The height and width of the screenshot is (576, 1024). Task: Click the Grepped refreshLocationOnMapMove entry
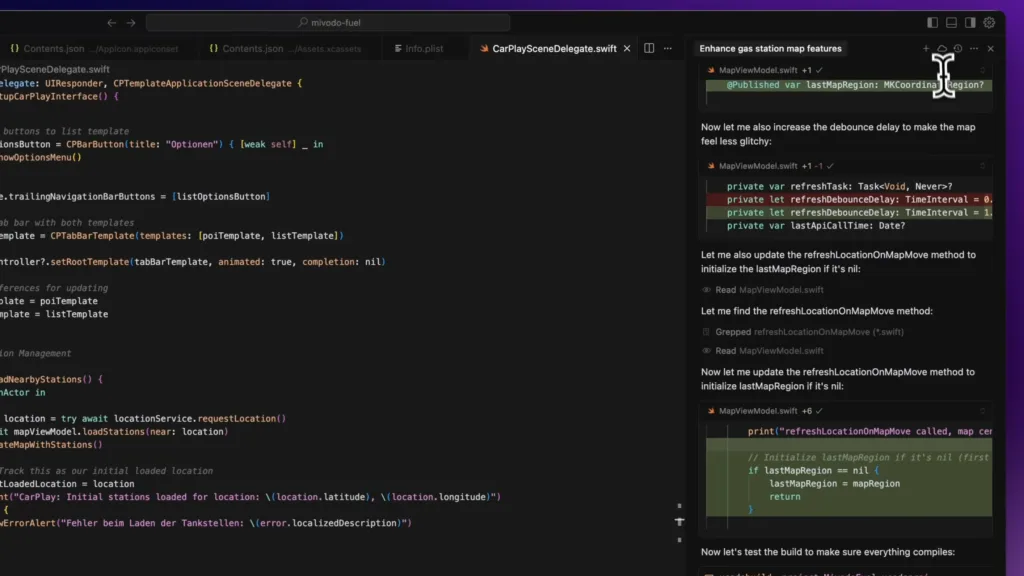click(809, 332)
